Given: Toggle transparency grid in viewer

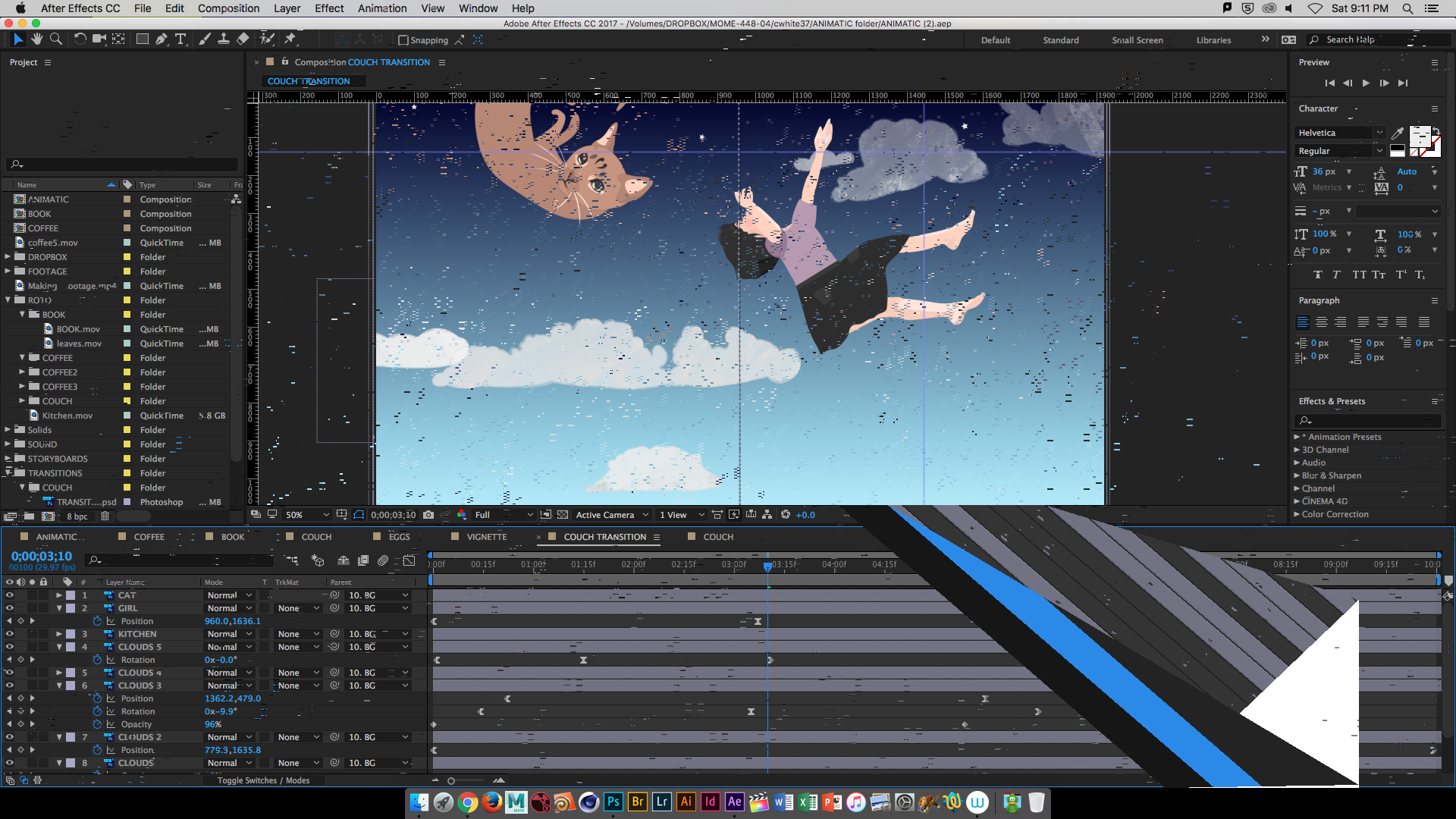Looking at the screenshot, I should [x=563, y=515].
